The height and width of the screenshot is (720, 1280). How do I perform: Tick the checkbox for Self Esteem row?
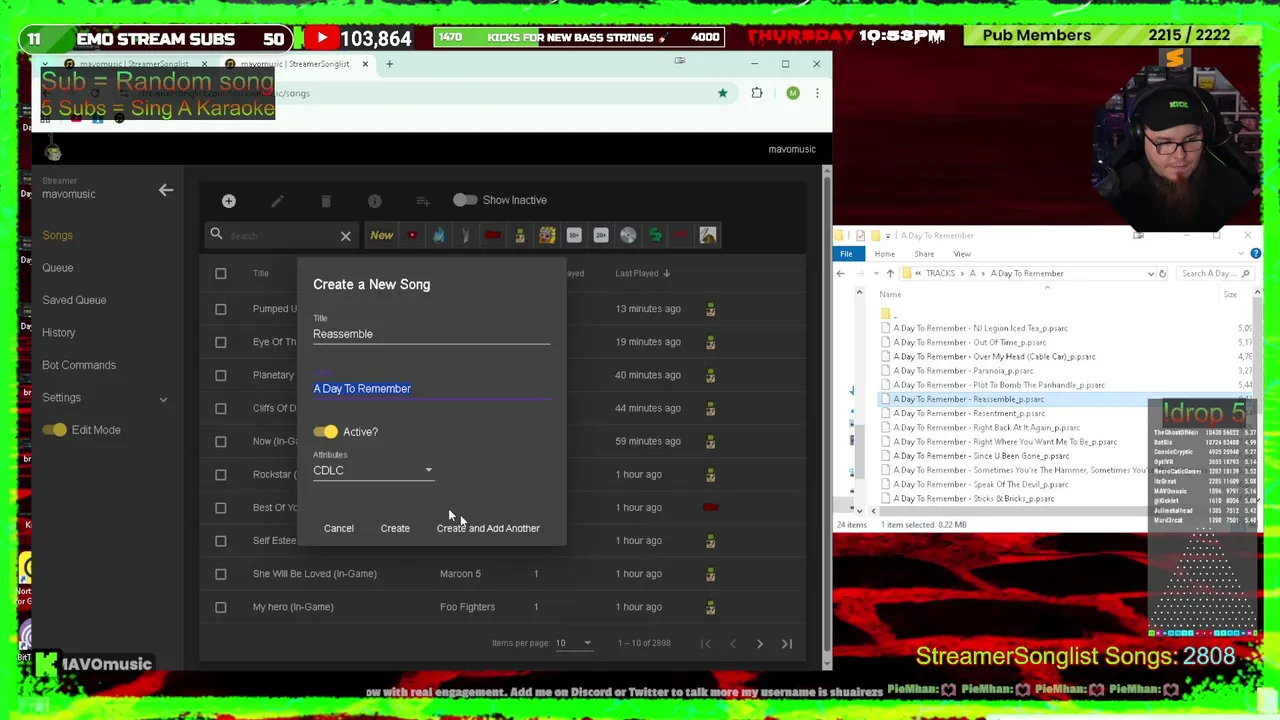click(221, 541)
